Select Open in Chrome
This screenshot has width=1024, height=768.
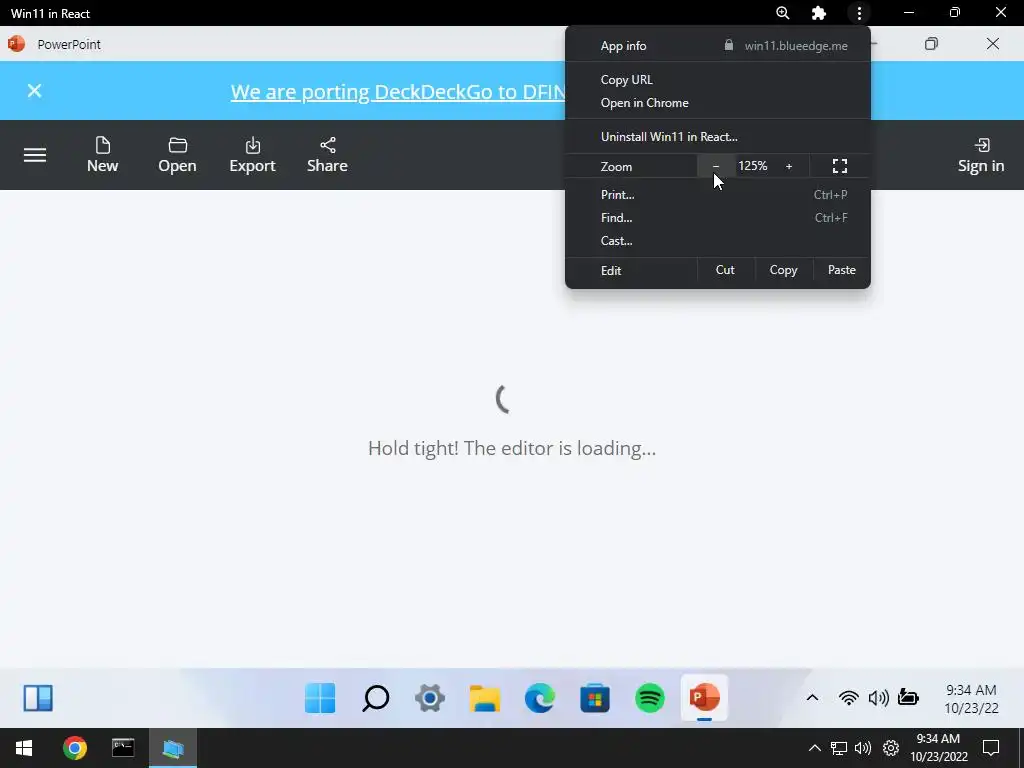coord(718,103)
